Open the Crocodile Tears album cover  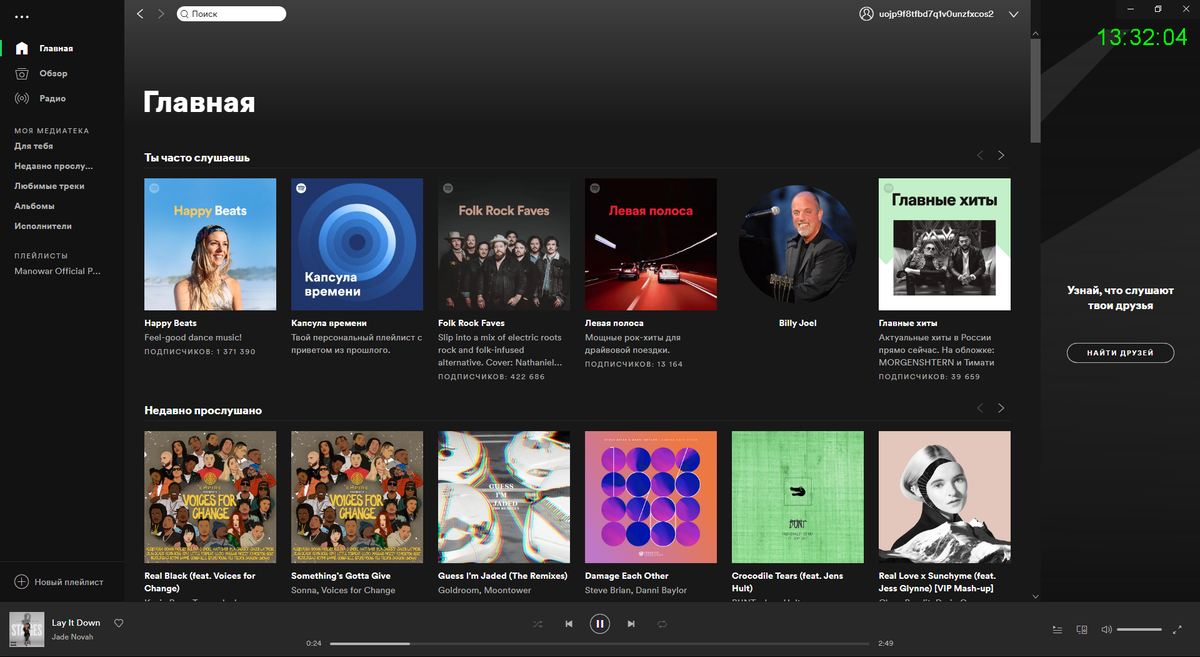pyautogui.click(x=797, y=497)
